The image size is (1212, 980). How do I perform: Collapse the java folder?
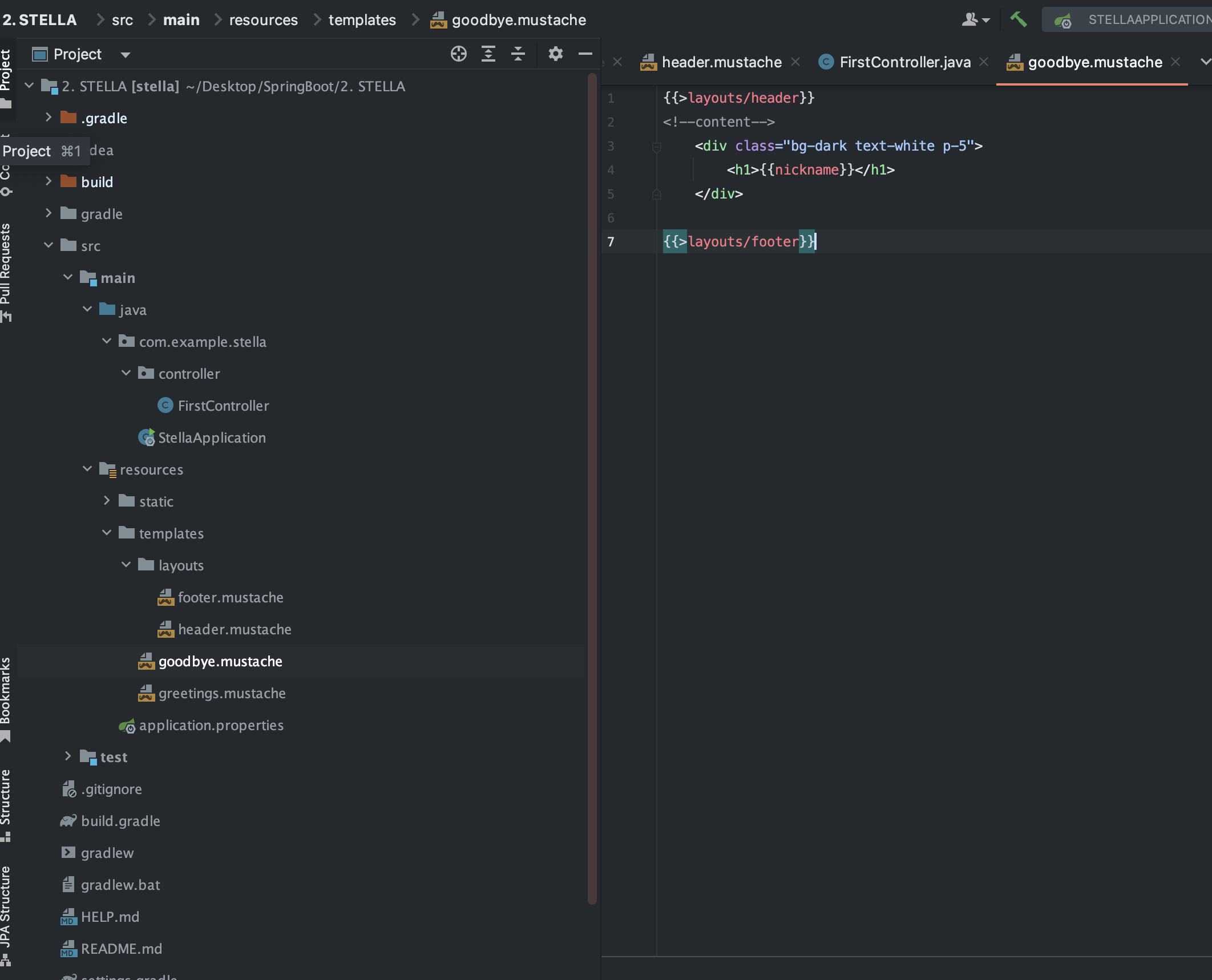point(87,309)
